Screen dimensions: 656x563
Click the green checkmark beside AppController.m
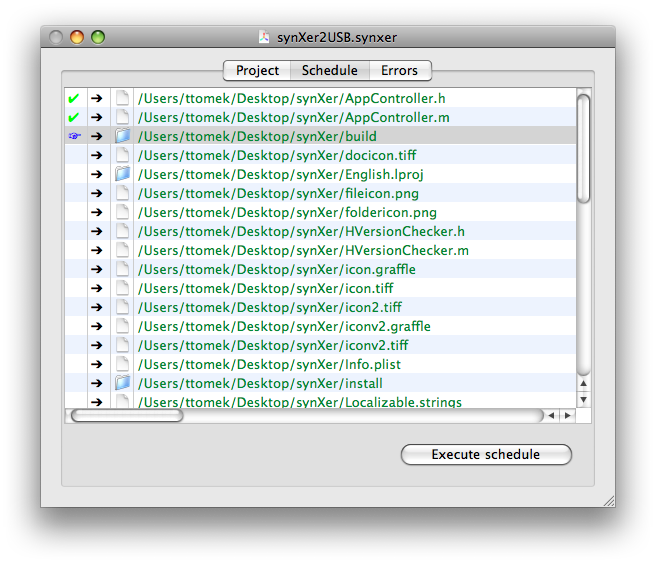[73, 117]
